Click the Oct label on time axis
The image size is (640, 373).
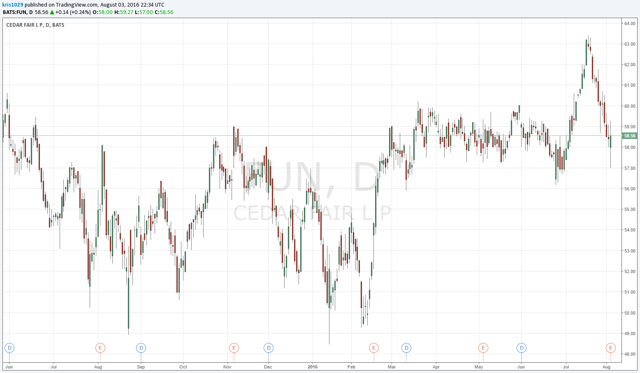pos(183,367)
